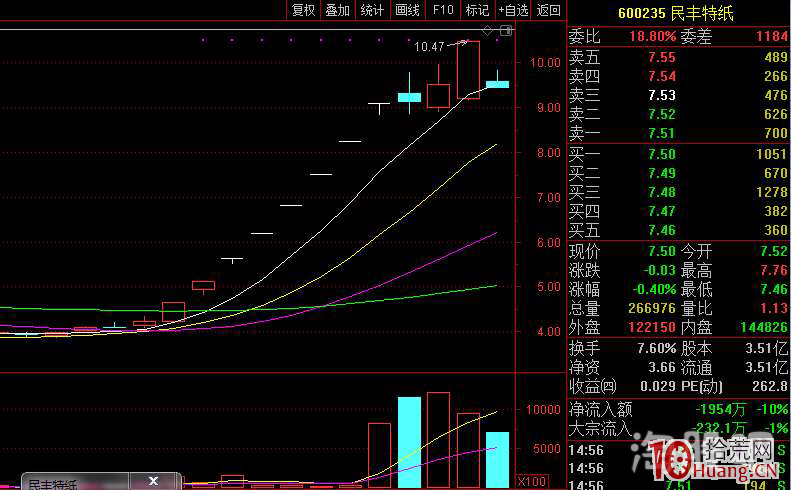
Task: Select the 卖五 ask price 7.55
Action: [x=662, y=58]
